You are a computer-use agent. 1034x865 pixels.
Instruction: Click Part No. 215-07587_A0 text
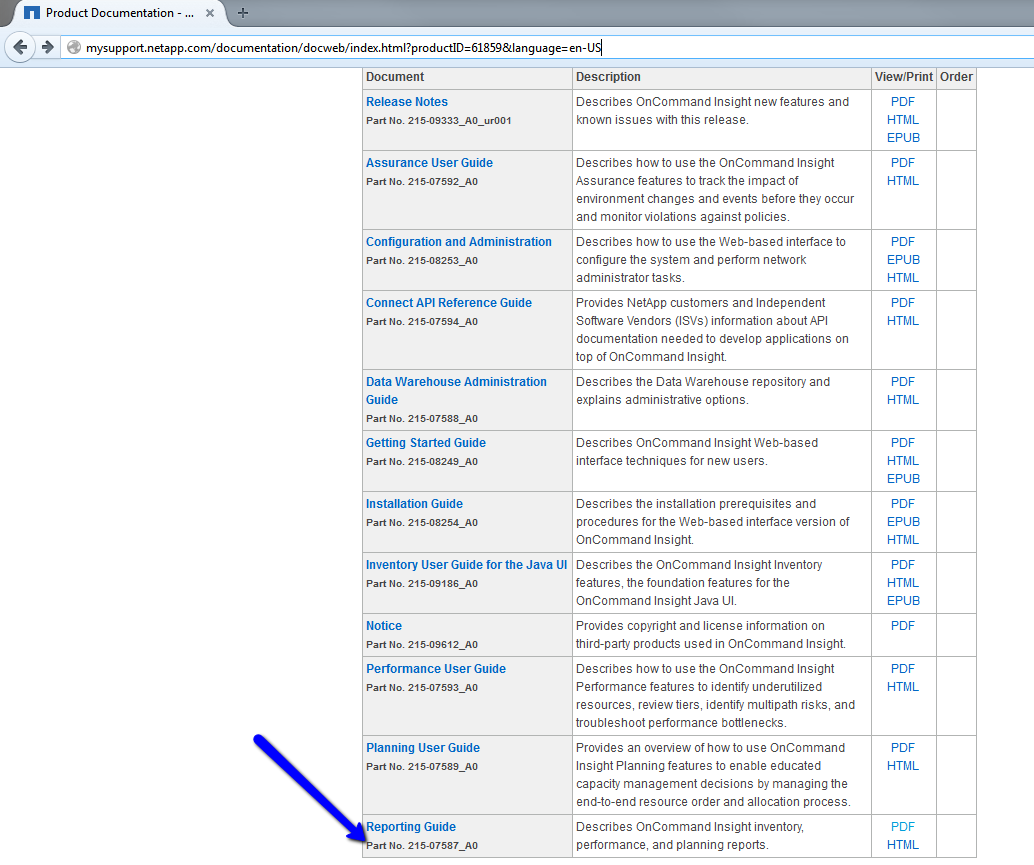point(422,845)
